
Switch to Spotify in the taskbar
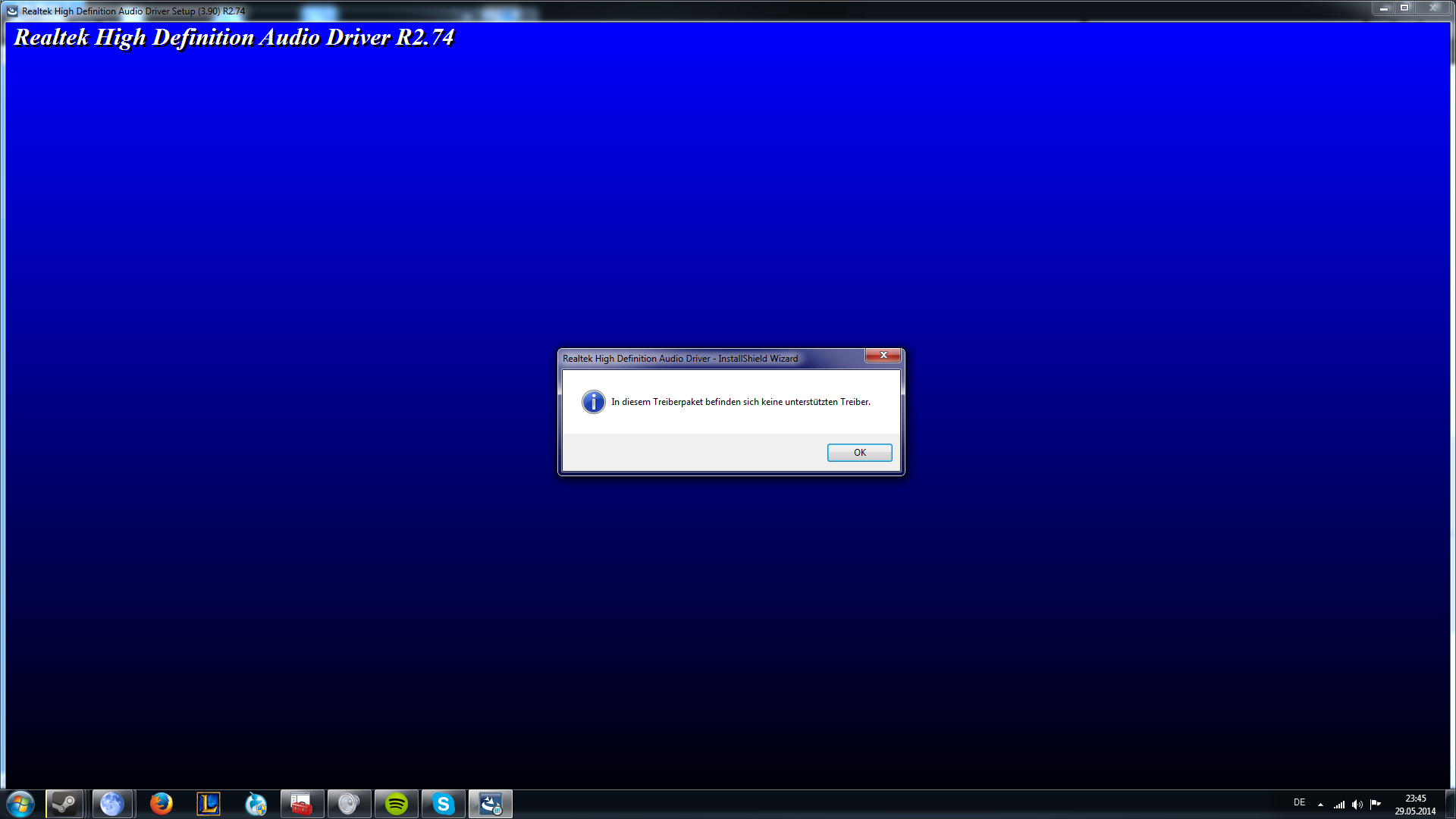[x=396, y=804]
